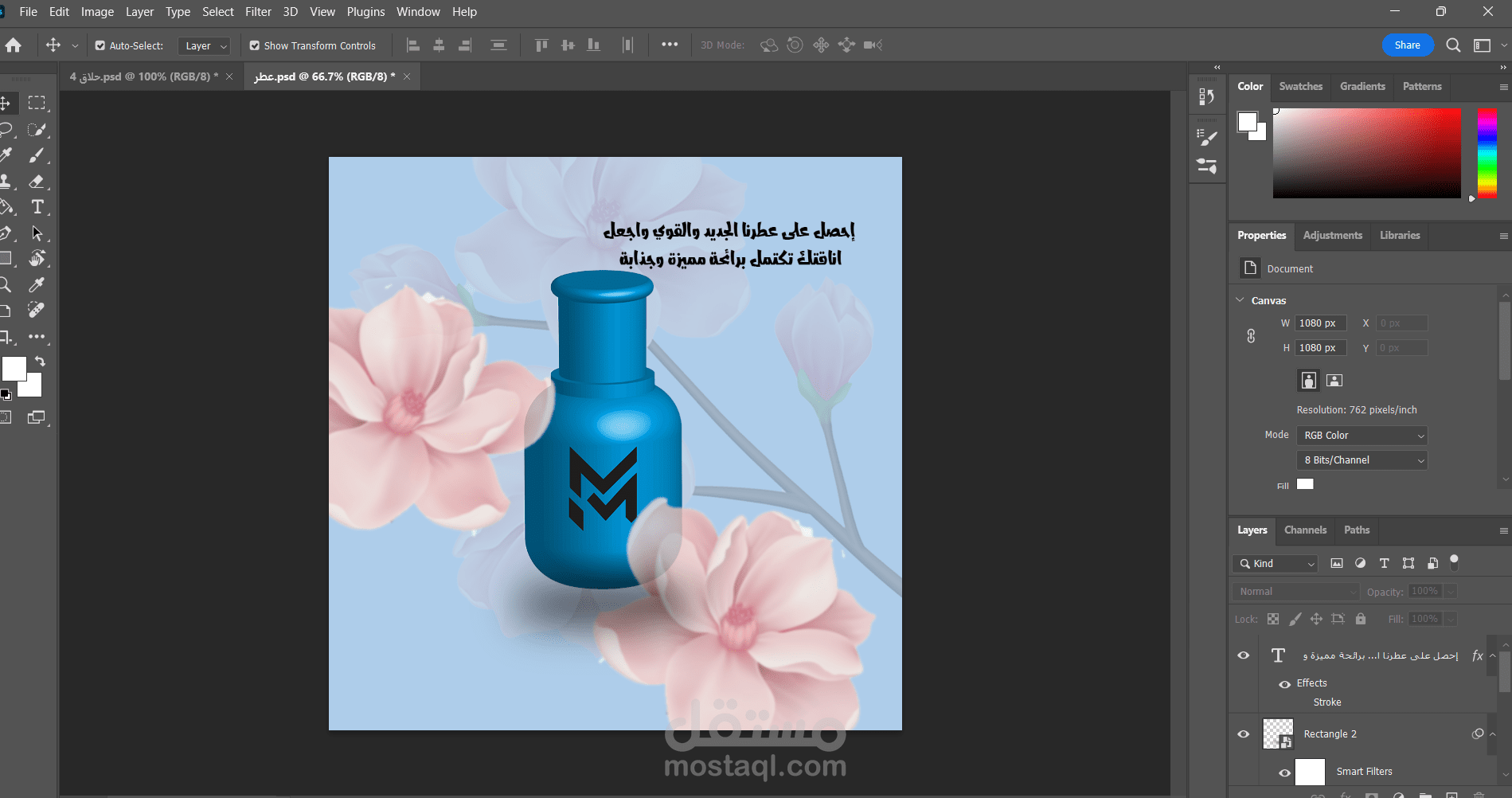This screenshot has height=798, width=1512.
Task: Click Align top edges icon
Action: pos(541,45)
